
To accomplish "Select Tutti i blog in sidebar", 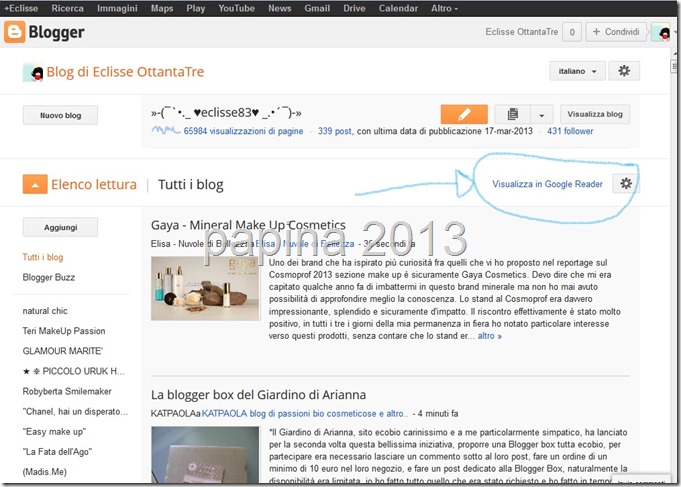I will (x=43, y=257).
